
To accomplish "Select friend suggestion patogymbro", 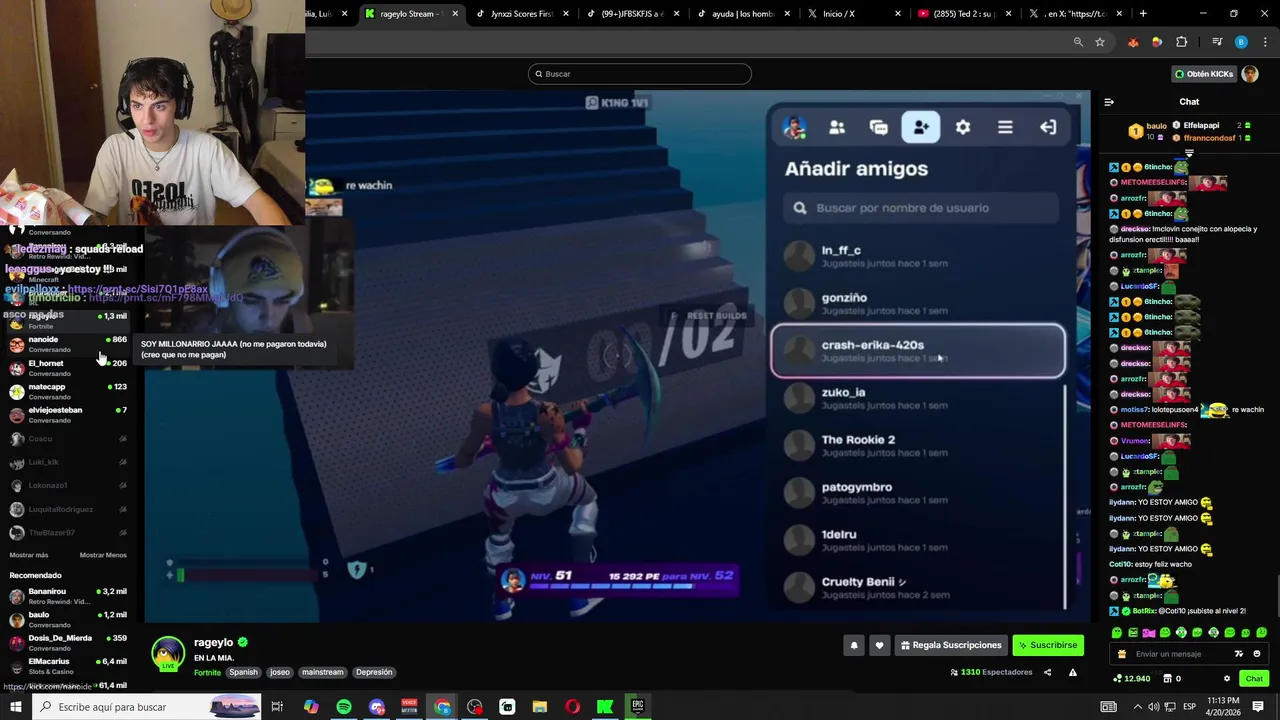I will 918,492.
